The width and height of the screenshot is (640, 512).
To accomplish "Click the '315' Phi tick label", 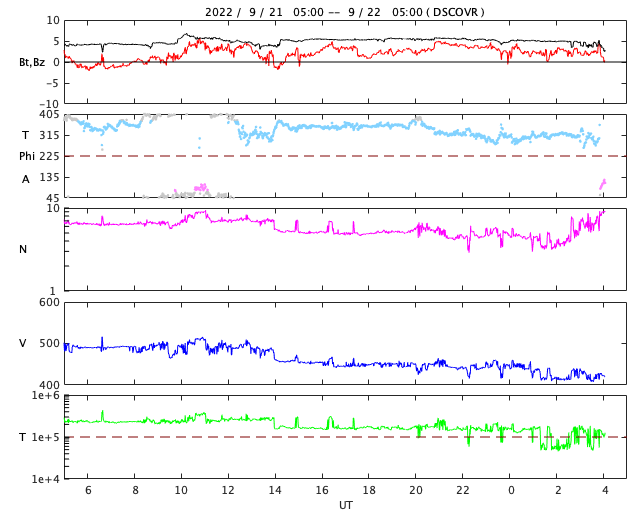I will (49, 136).
